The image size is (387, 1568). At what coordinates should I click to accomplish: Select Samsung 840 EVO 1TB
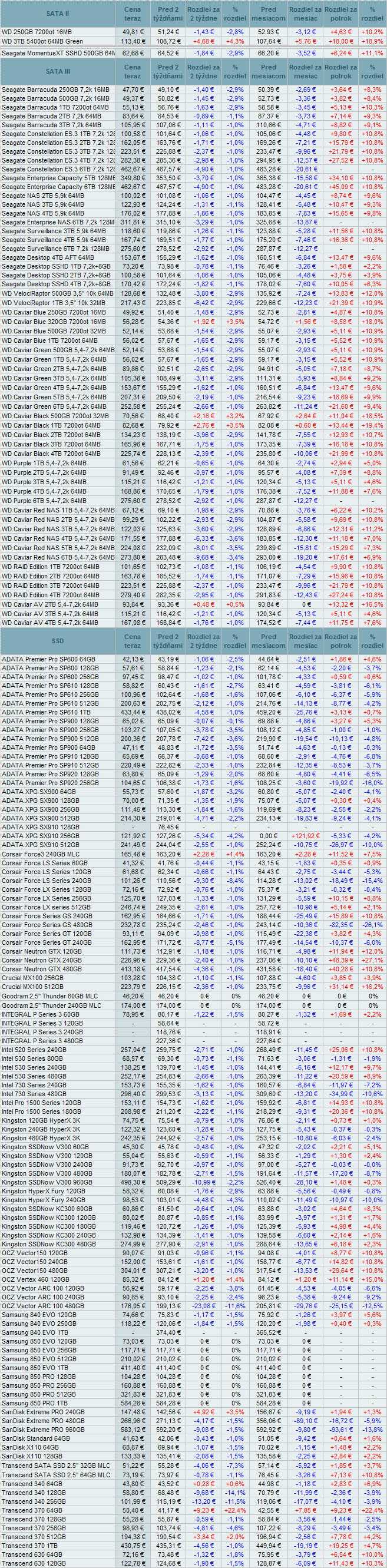35,1332
